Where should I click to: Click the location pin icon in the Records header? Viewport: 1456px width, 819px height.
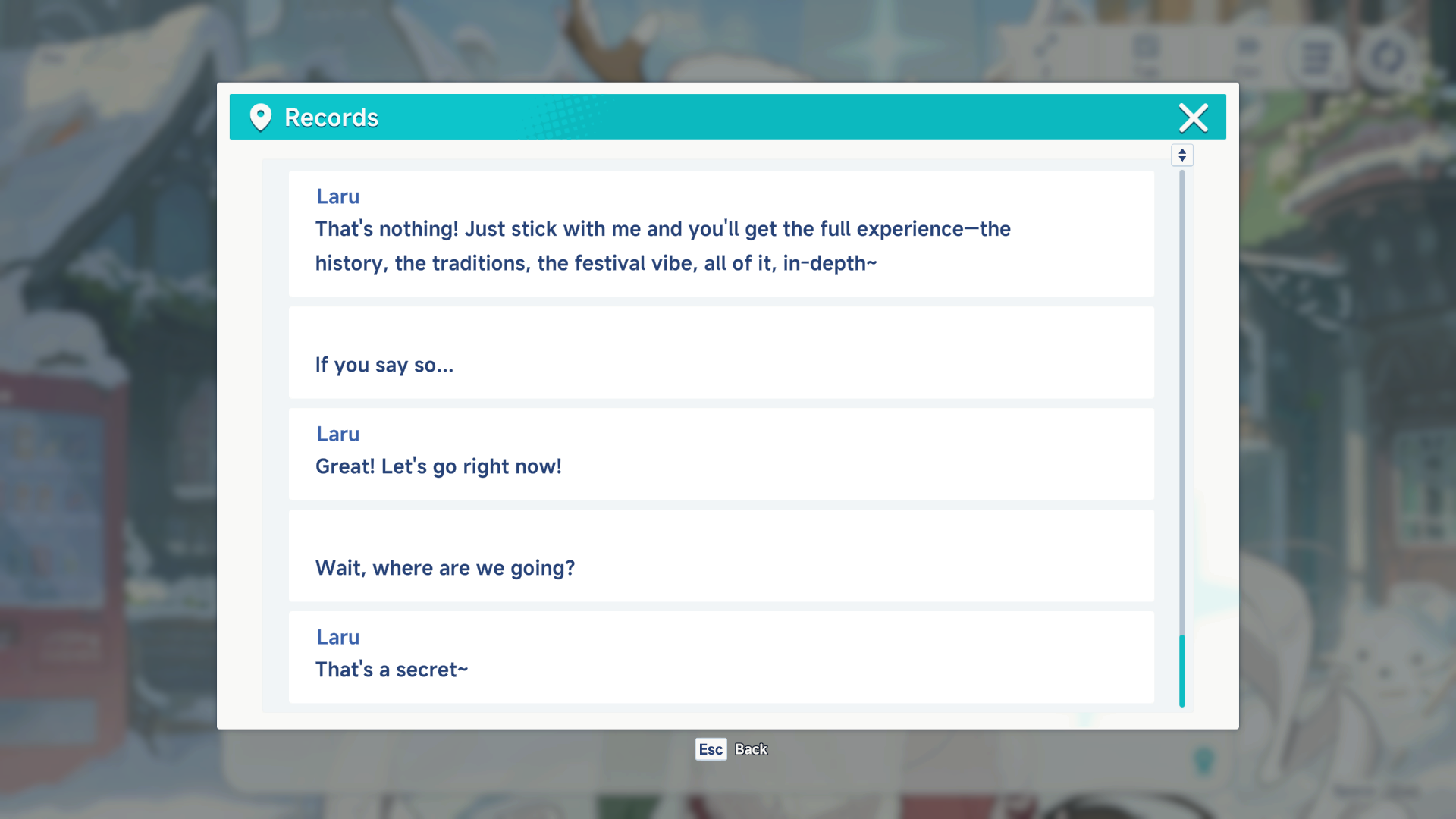(x=260, y=118)
